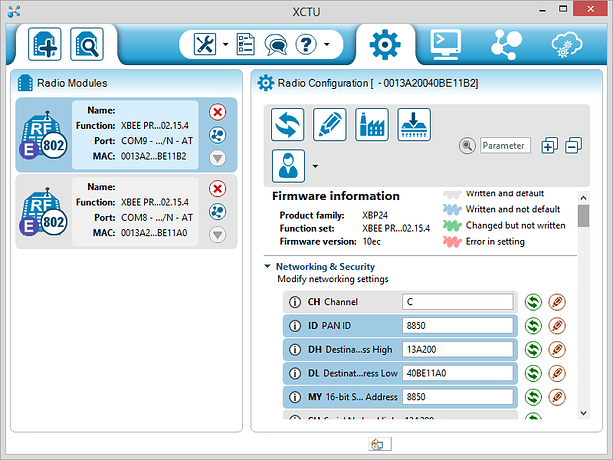This screenshot has width=613, height=460.
Task: Refresh the DL Destination Low setting
Action: (533, 373)
